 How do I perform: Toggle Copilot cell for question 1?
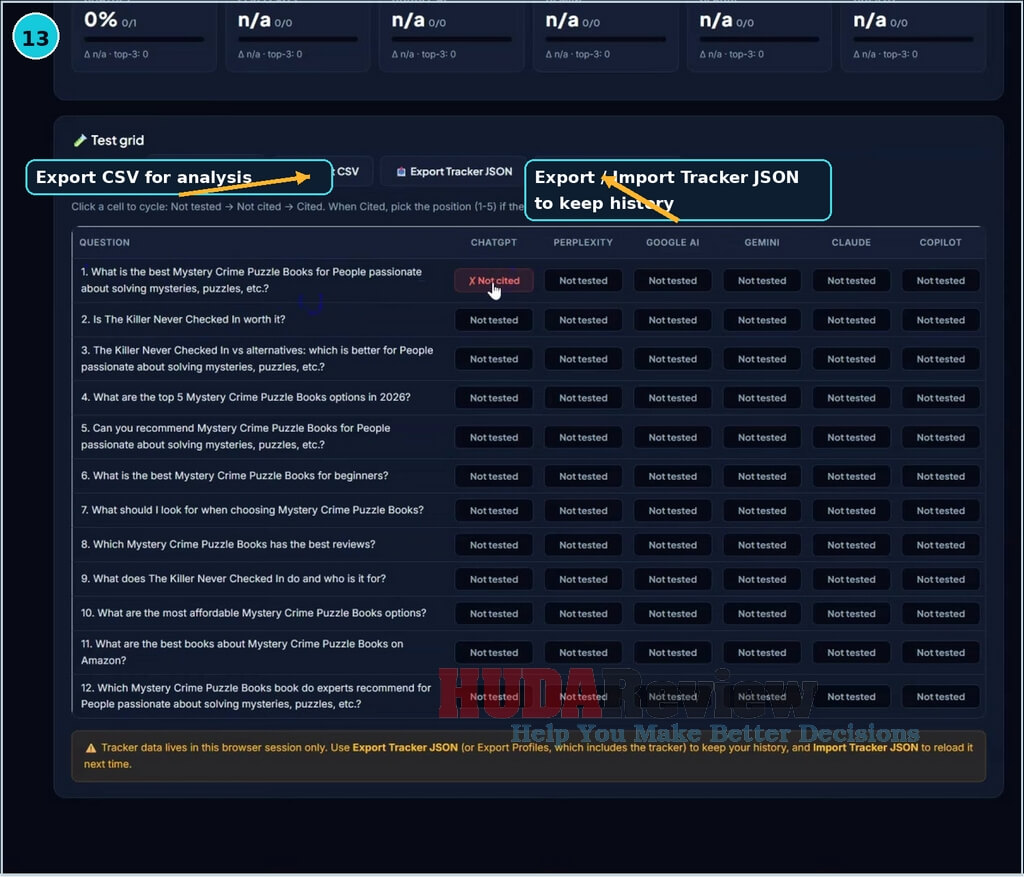pos(940,281)
